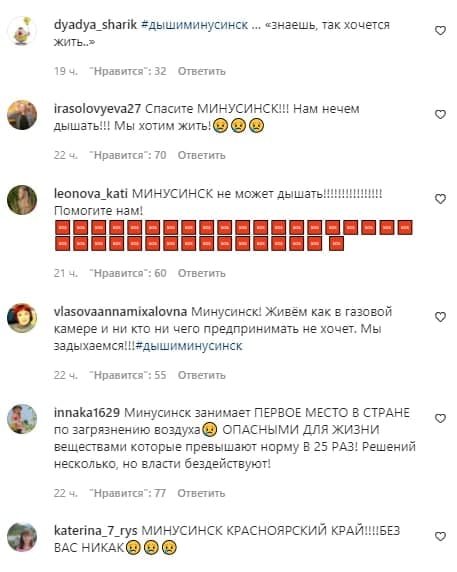Like dyadya_sharik's comment with the heart
The height and width of the screenshot is (572, 457).
click(x=441, y=31)
